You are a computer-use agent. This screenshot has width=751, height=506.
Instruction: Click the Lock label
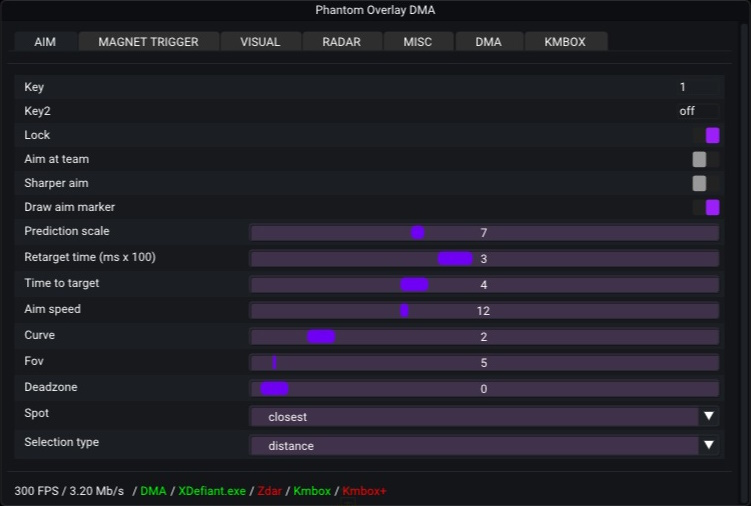[37, 135]
